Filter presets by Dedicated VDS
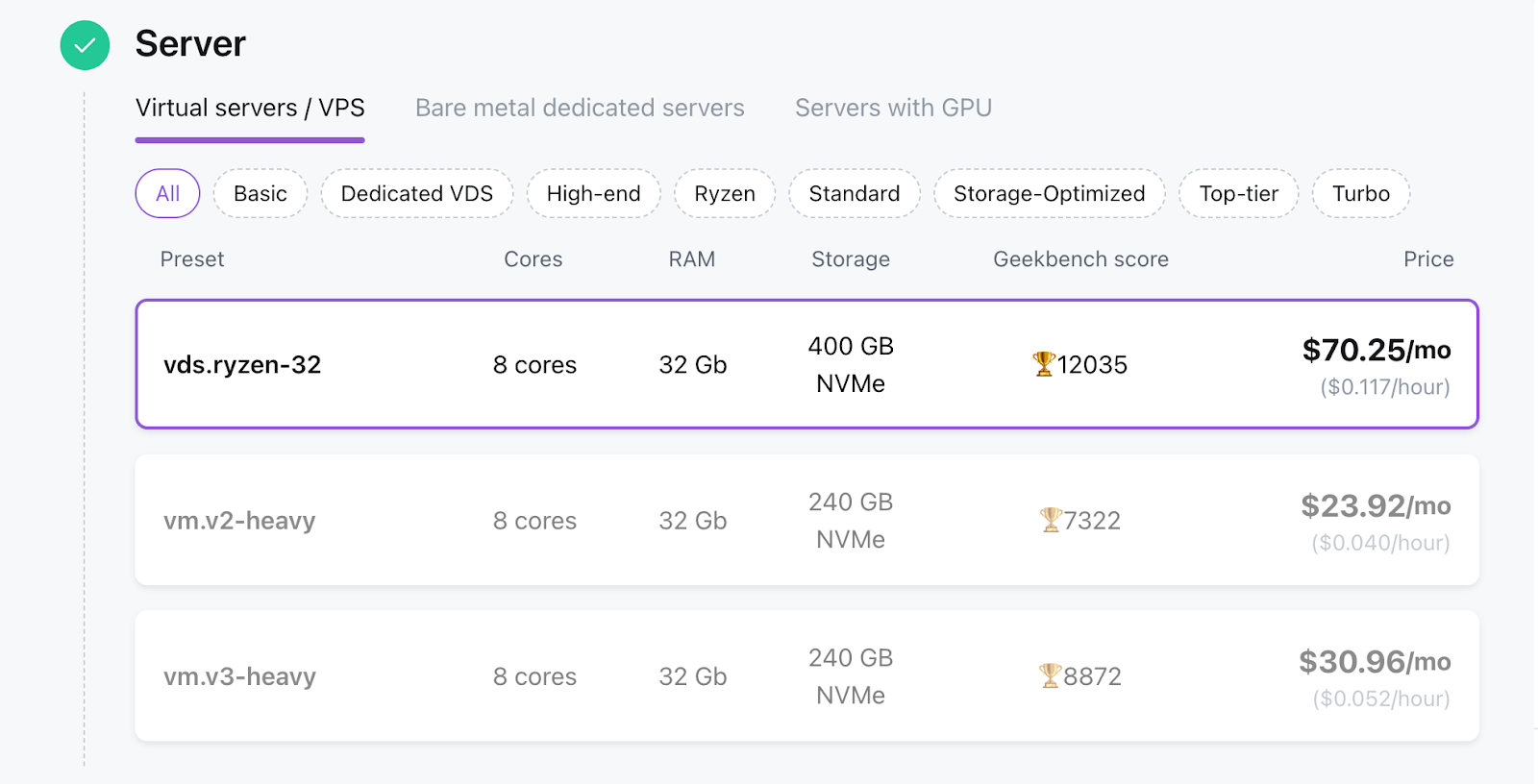This screenshot has height=784, width=1538. 417,193
